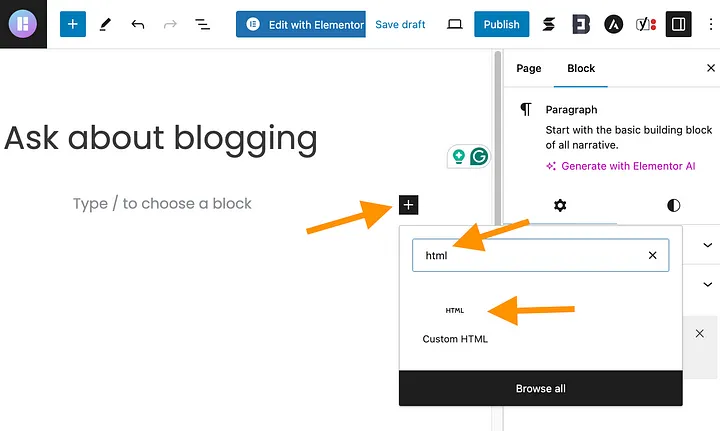Click the Publish button
The image size is (720, 431).
click(501, 24)
